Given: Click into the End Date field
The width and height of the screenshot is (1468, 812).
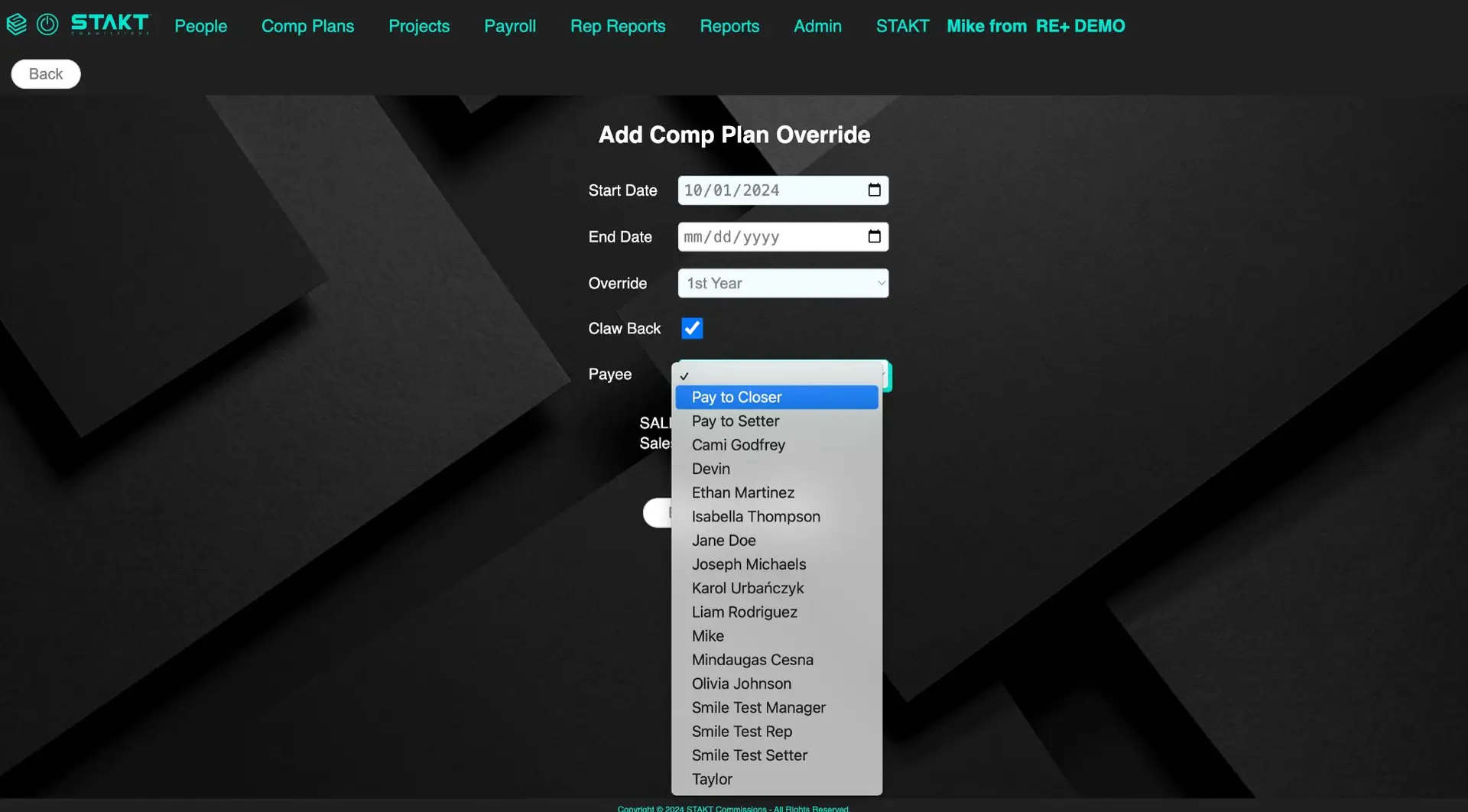Looking at the screenshot, I should click(783, 237).
